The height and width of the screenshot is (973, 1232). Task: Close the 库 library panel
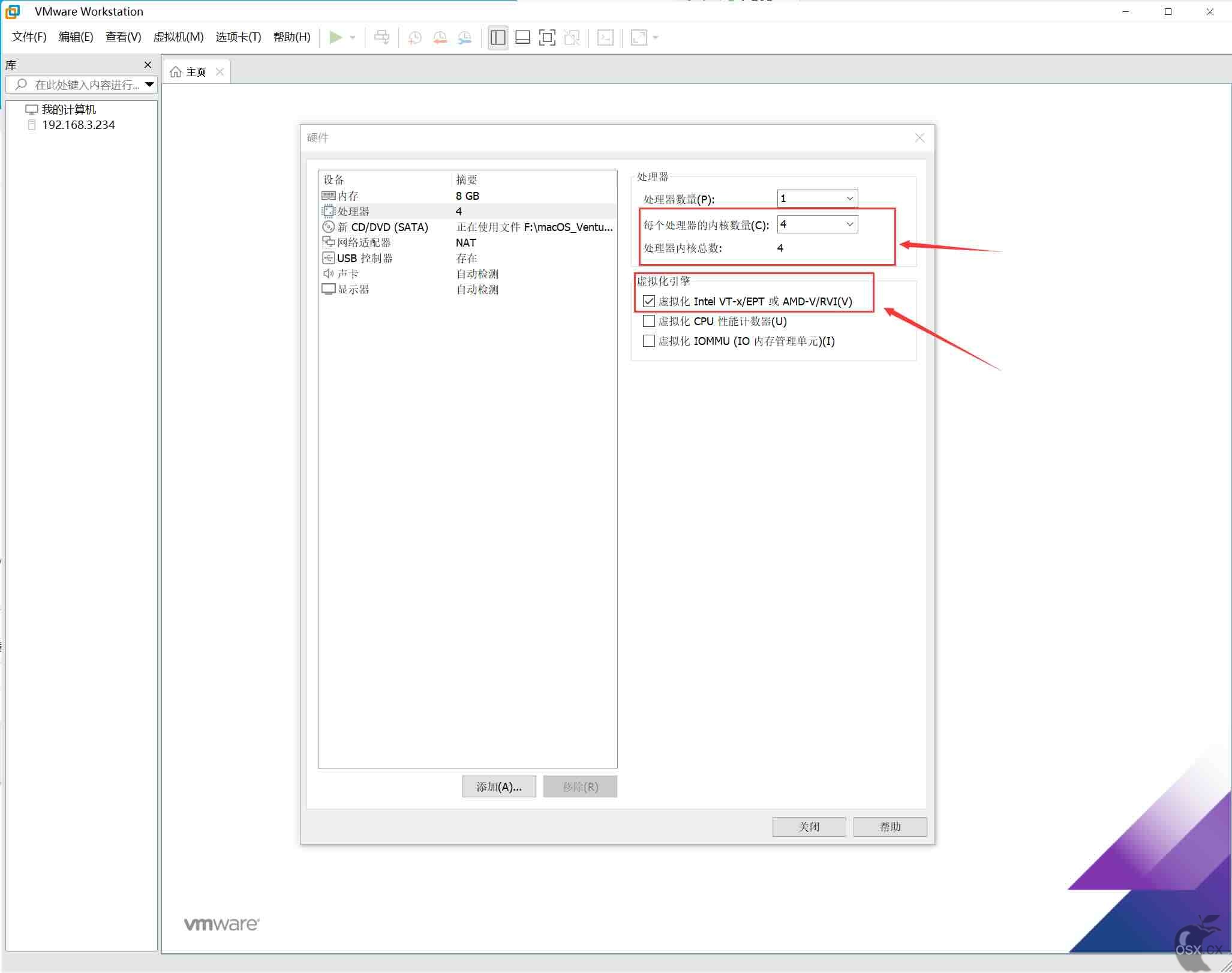[x=148, y=65]
